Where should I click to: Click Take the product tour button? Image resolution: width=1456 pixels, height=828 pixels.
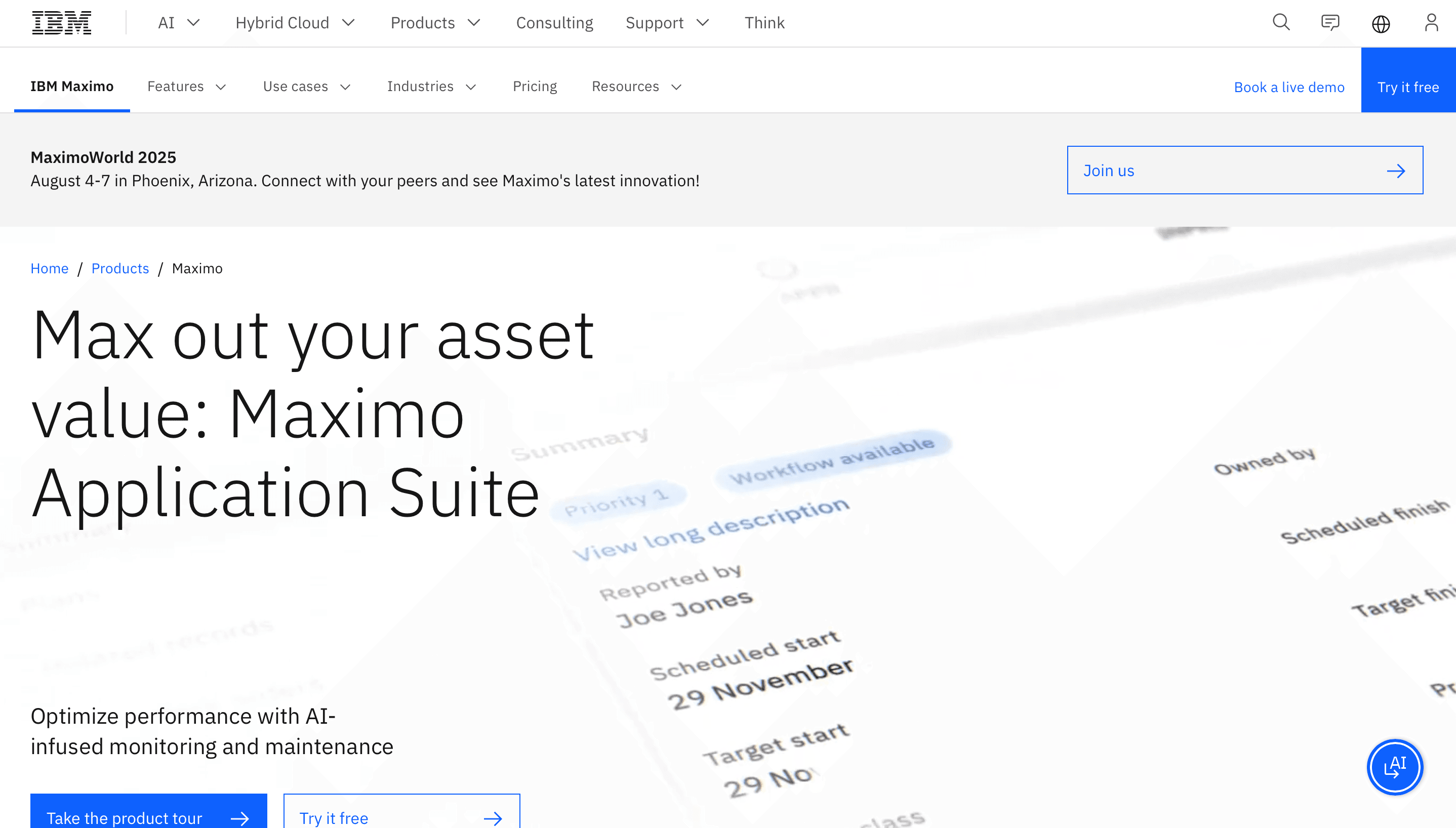(148, 811)
